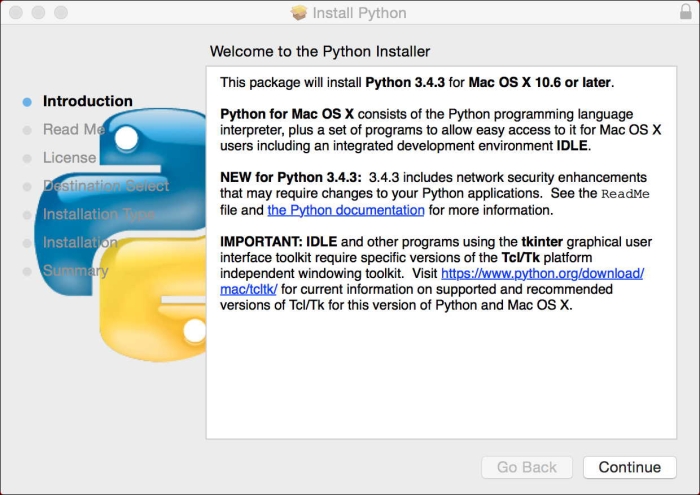Open the python.org download mac tcltk link
The height and width of the screenshot is (495, 700).
(x=542, y=273)
